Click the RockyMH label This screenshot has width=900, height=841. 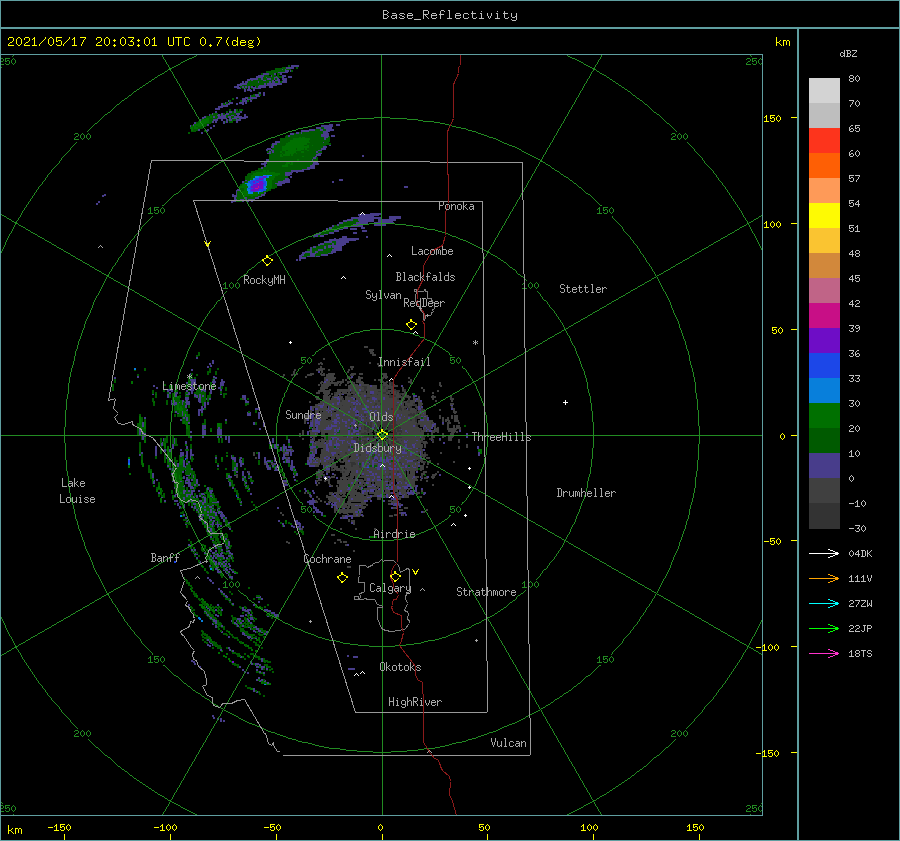pyautogui.click(x=264, y=280)
